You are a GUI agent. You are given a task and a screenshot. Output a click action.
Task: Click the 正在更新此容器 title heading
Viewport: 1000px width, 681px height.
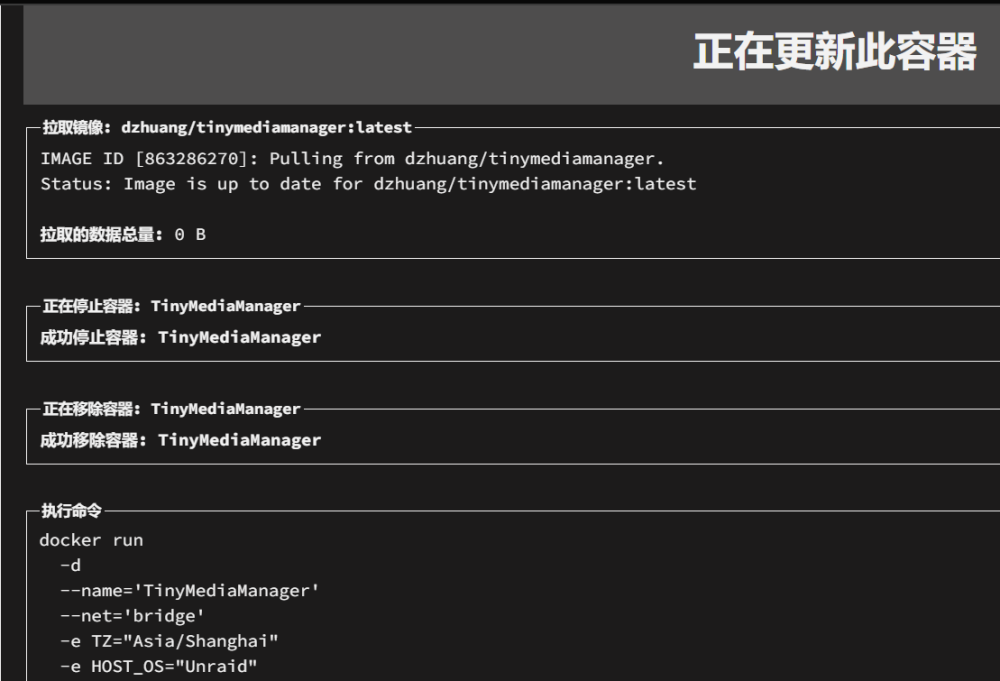click(835, 52)
